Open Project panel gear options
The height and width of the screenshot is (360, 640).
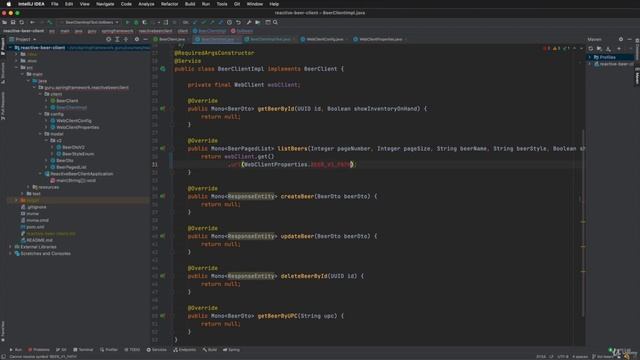click(137, 39)
